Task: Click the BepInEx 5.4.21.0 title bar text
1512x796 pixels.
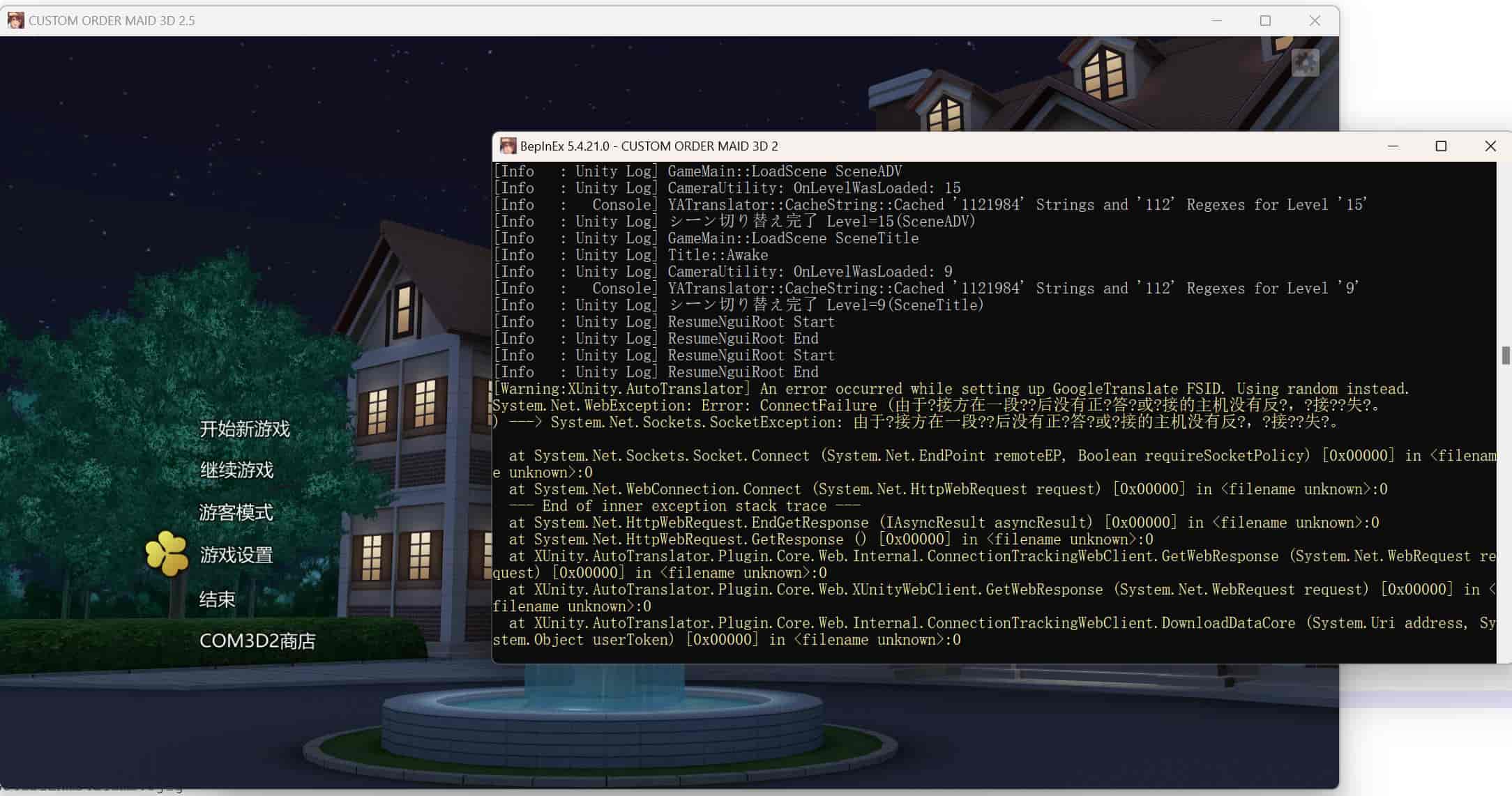Action: [649, 146]
